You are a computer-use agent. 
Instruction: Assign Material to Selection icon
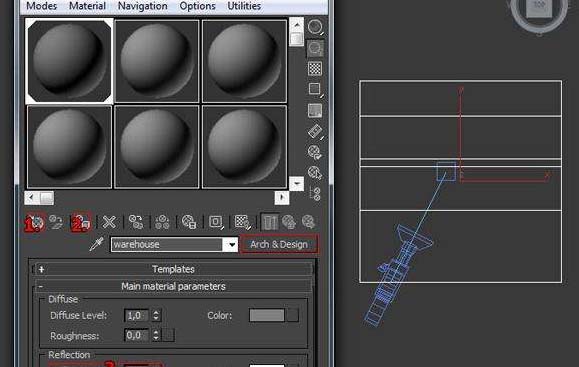(x=81, y=222)
